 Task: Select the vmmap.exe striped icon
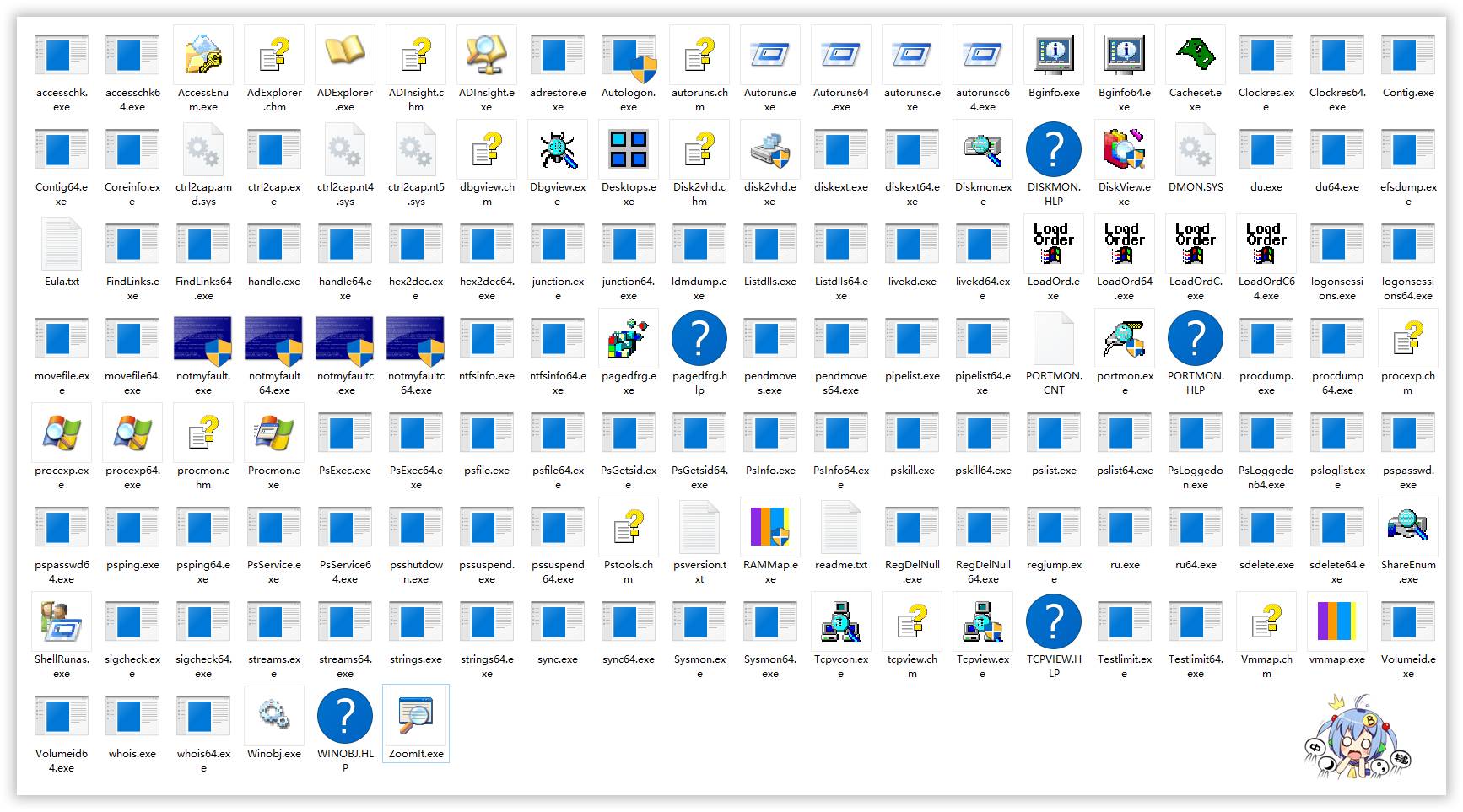click(1337, 621)
